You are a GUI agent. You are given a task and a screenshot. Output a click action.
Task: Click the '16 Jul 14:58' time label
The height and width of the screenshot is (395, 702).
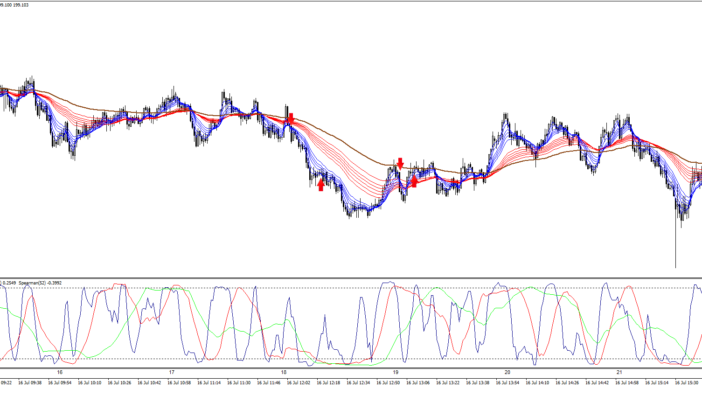point(627,383)
